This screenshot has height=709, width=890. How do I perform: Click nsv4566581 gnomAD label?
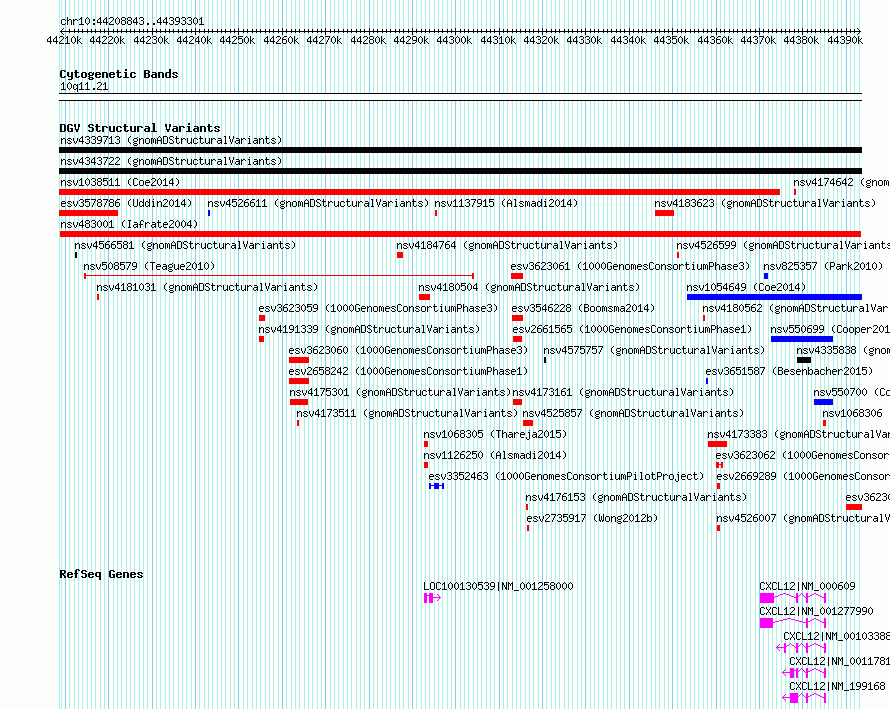coord(185,245)
